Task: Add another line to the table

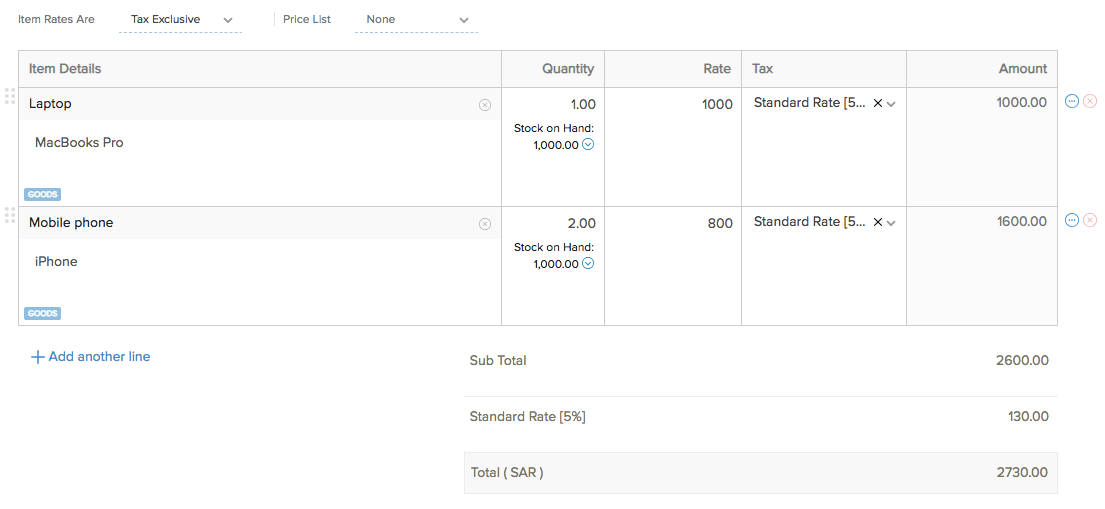Action: [x=91, y=357]
